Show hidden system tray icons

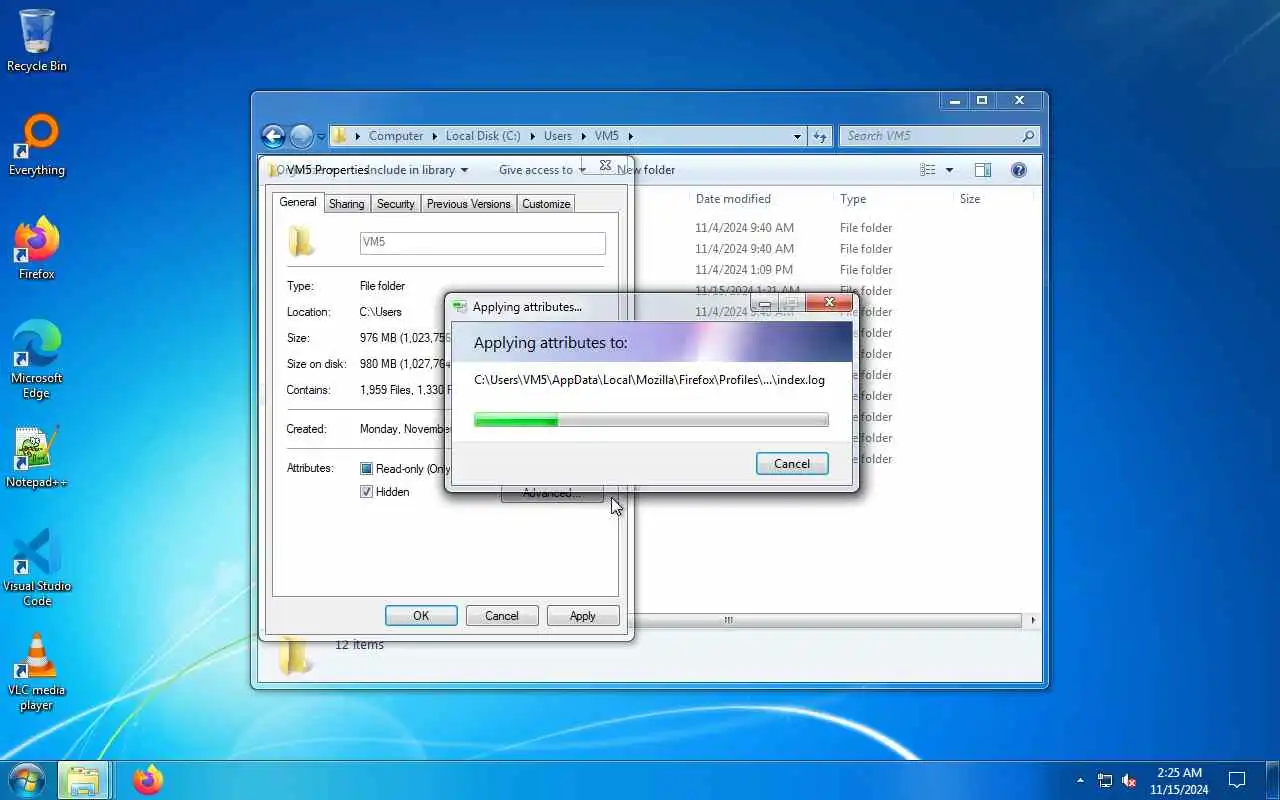point(1080,781)
